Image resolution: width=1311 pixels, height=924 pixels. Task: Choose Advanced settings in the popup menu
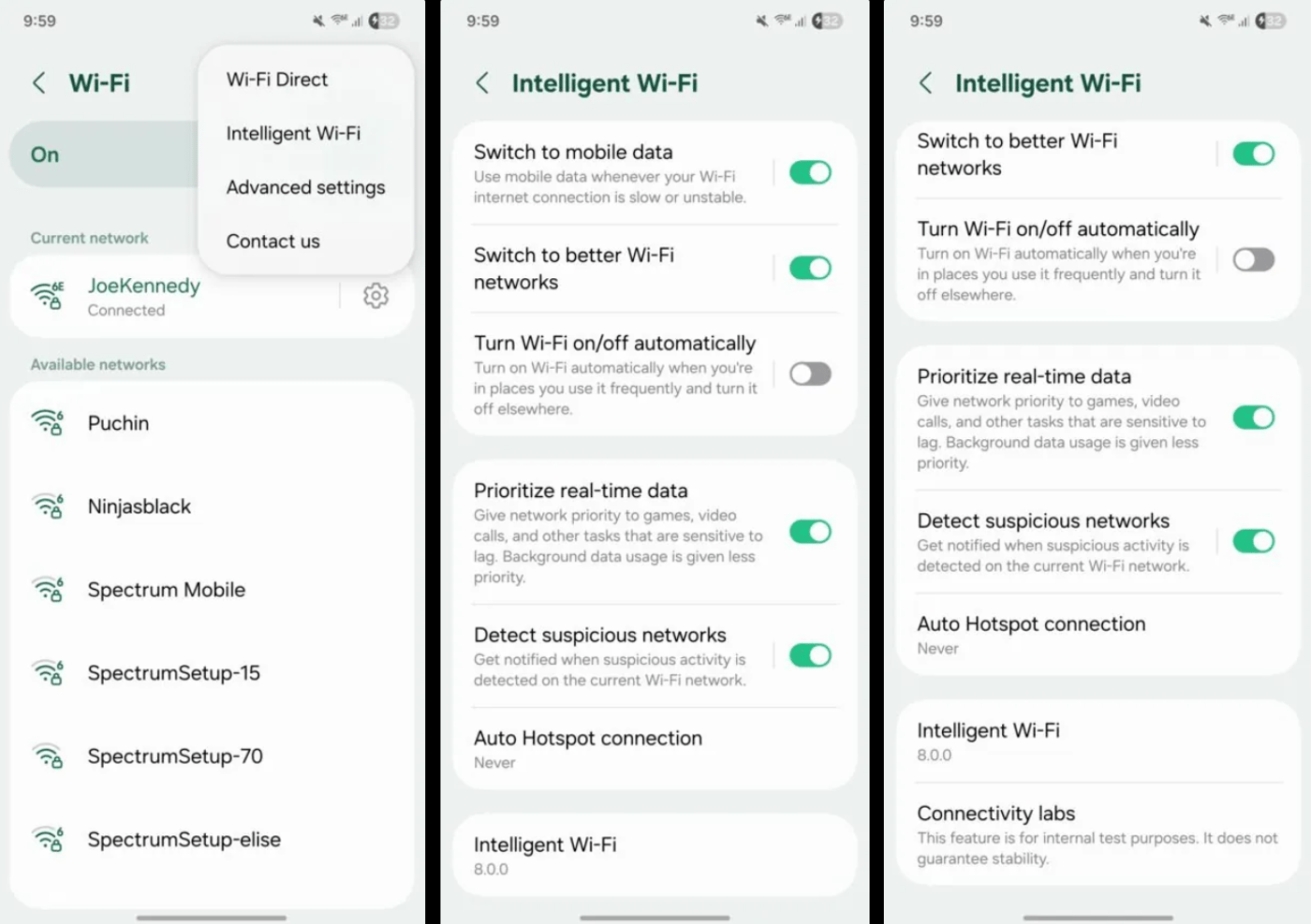pos(305,187)
